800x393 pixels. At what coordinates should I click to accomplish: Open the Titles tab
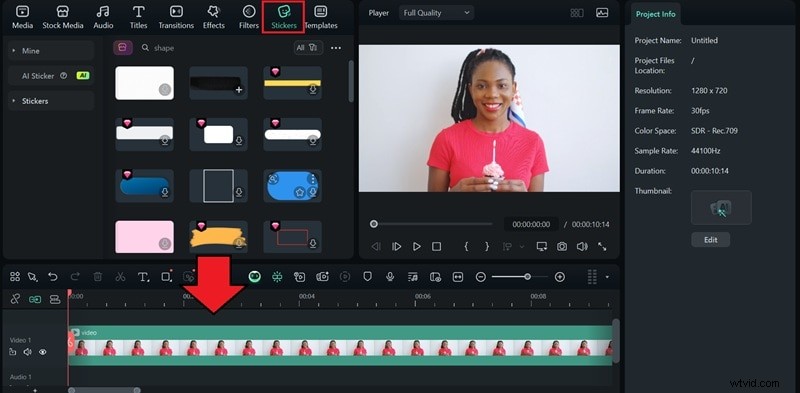pos(138,17)
